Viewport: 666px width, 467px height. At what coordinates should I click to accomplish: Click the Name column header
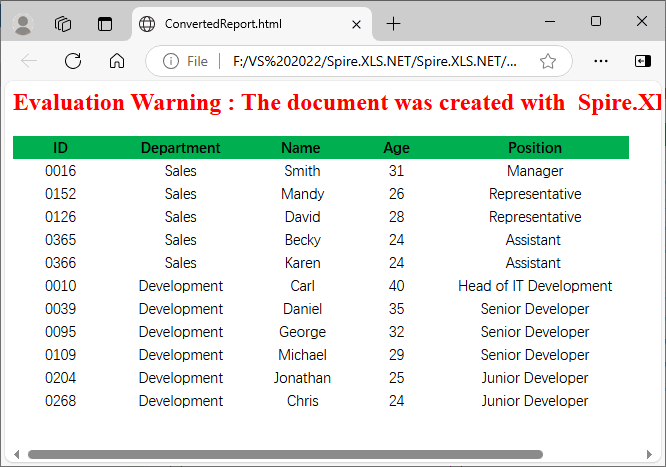(x=301, y=148)
